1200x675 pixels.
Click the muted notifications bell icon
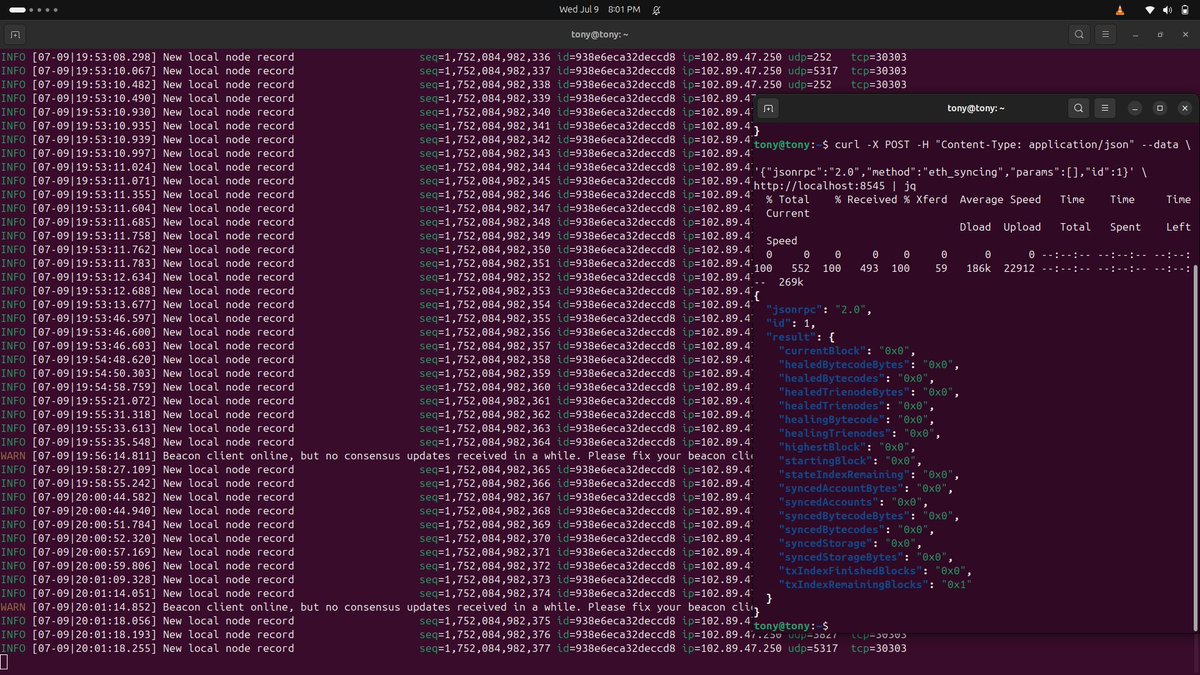pyautogui.click(x=656, y=10)
